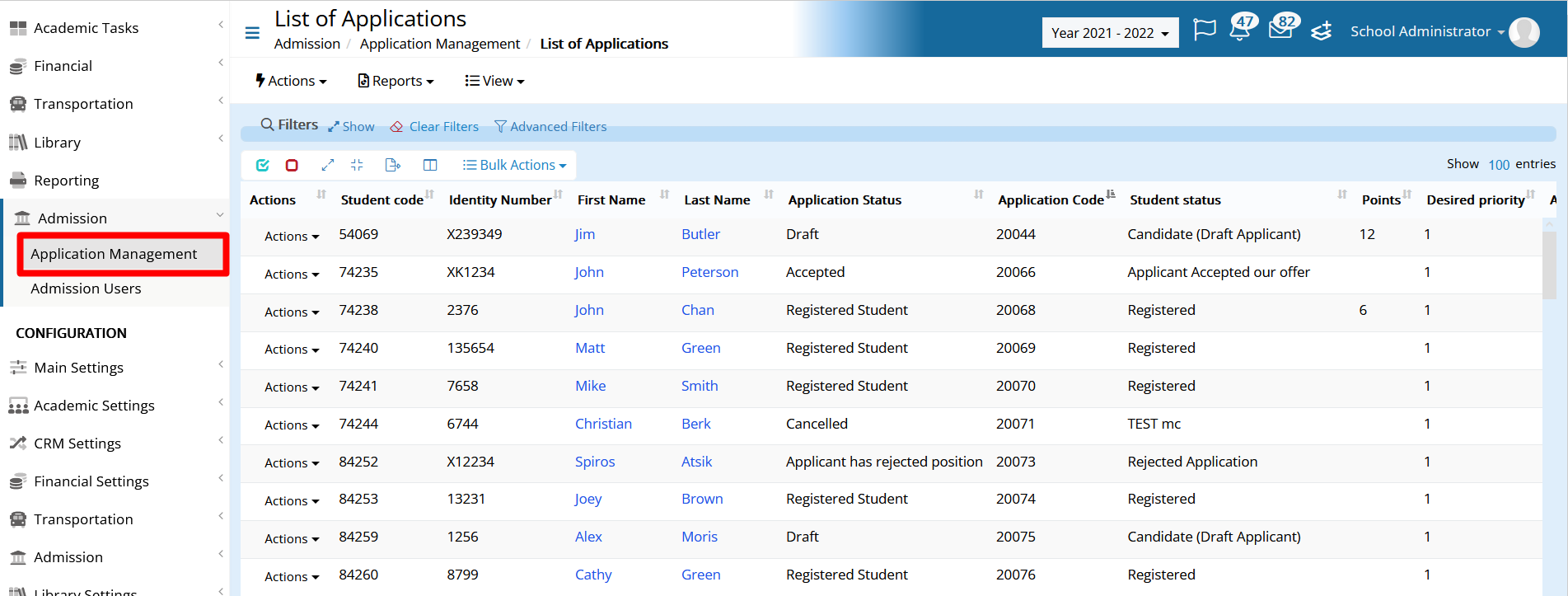Click the compress table icon
This screenshot has width=1568, height=596.
tap(357, 165)
